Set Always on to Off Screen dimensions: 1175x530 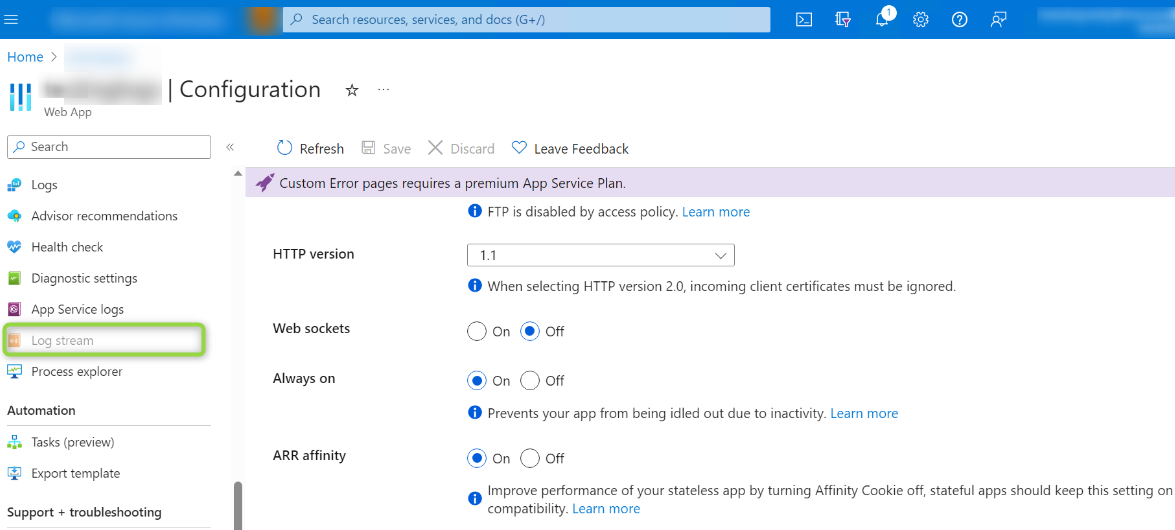pyautogui.click(x=531, y=381)
